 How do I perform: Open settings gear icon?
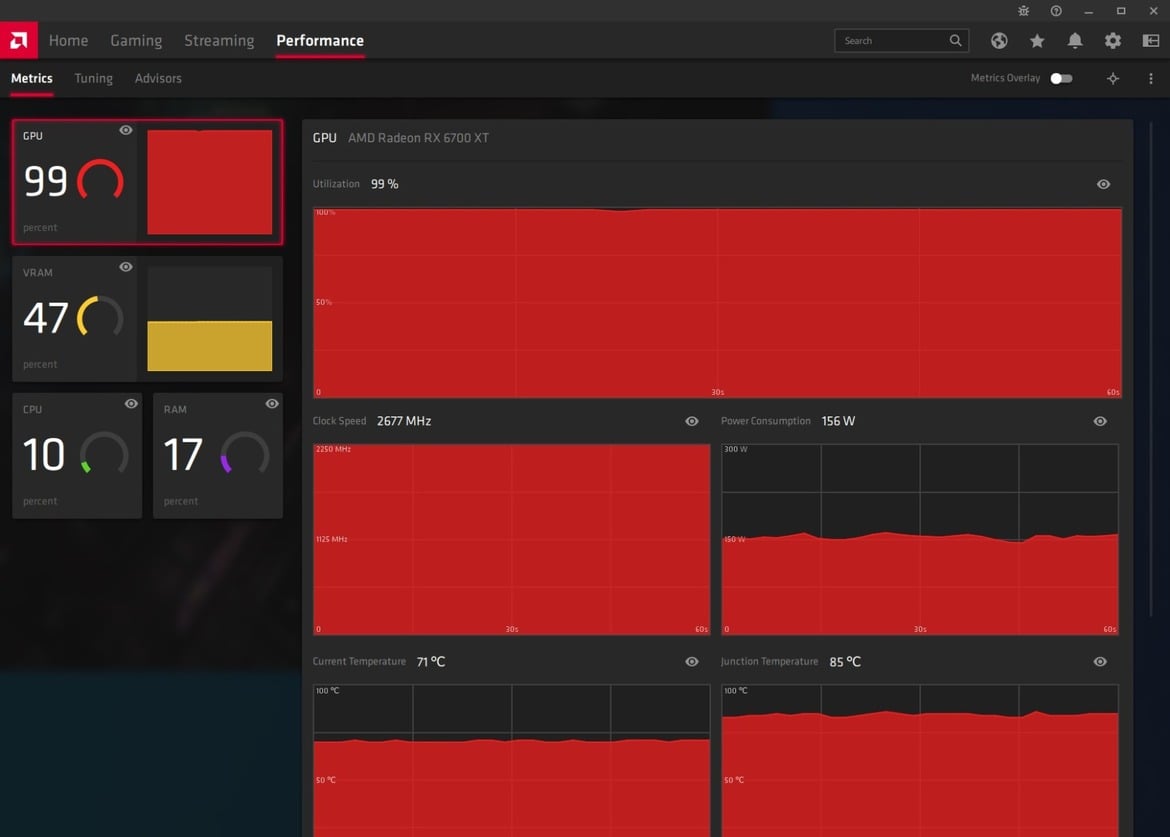[1113, 41]
